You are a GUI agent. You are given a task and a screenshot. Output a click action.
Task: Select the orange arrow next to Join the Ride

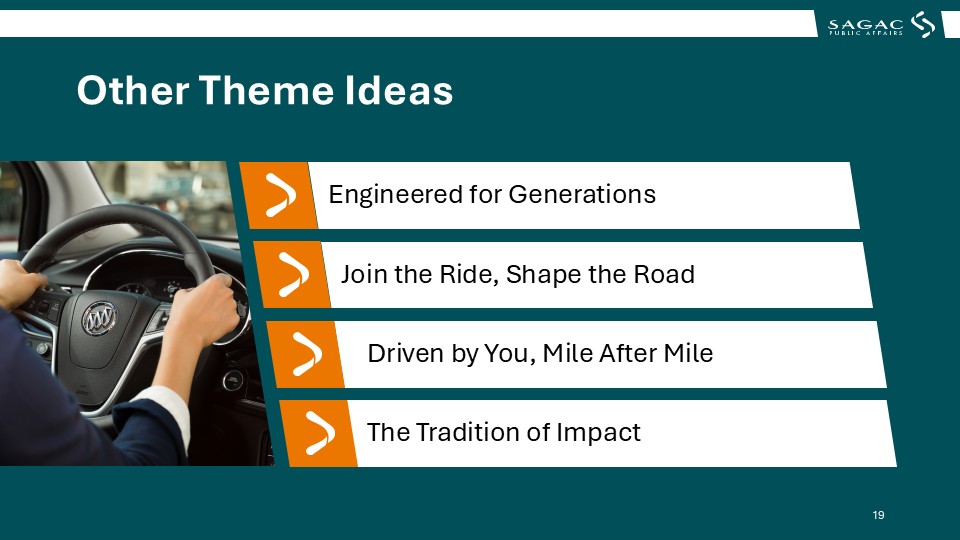pos(294,275)
